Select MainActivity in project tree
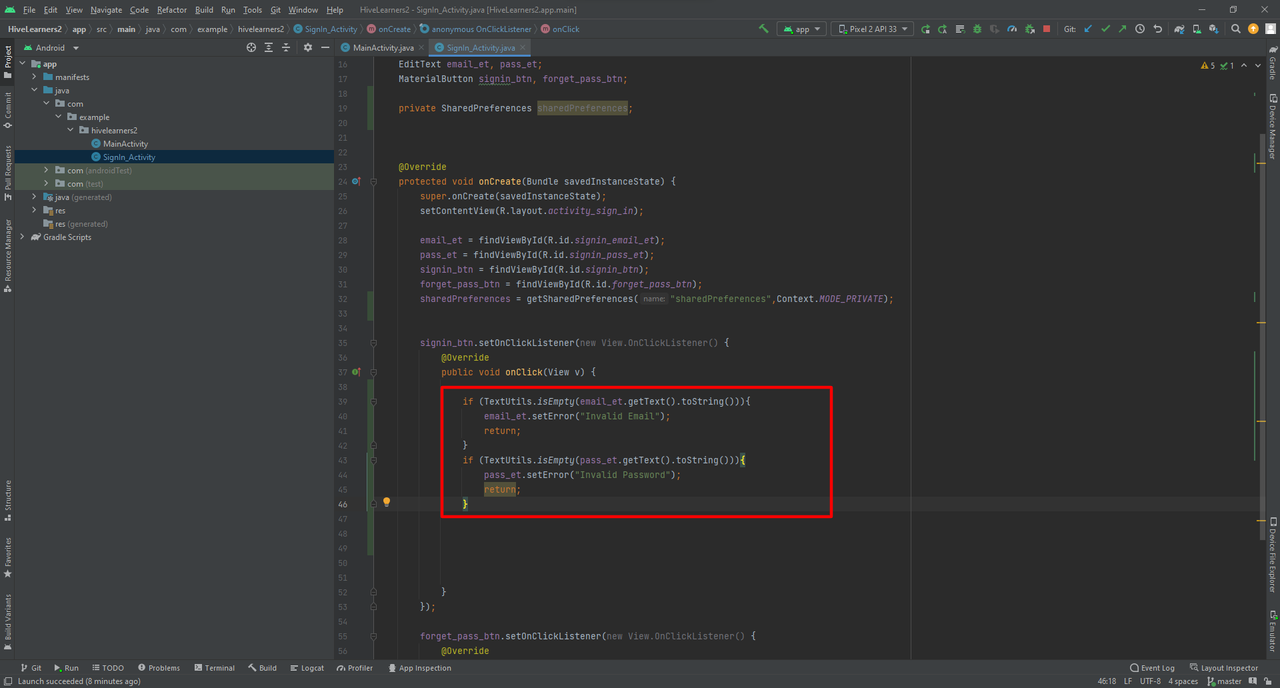 tap(125, 144)
